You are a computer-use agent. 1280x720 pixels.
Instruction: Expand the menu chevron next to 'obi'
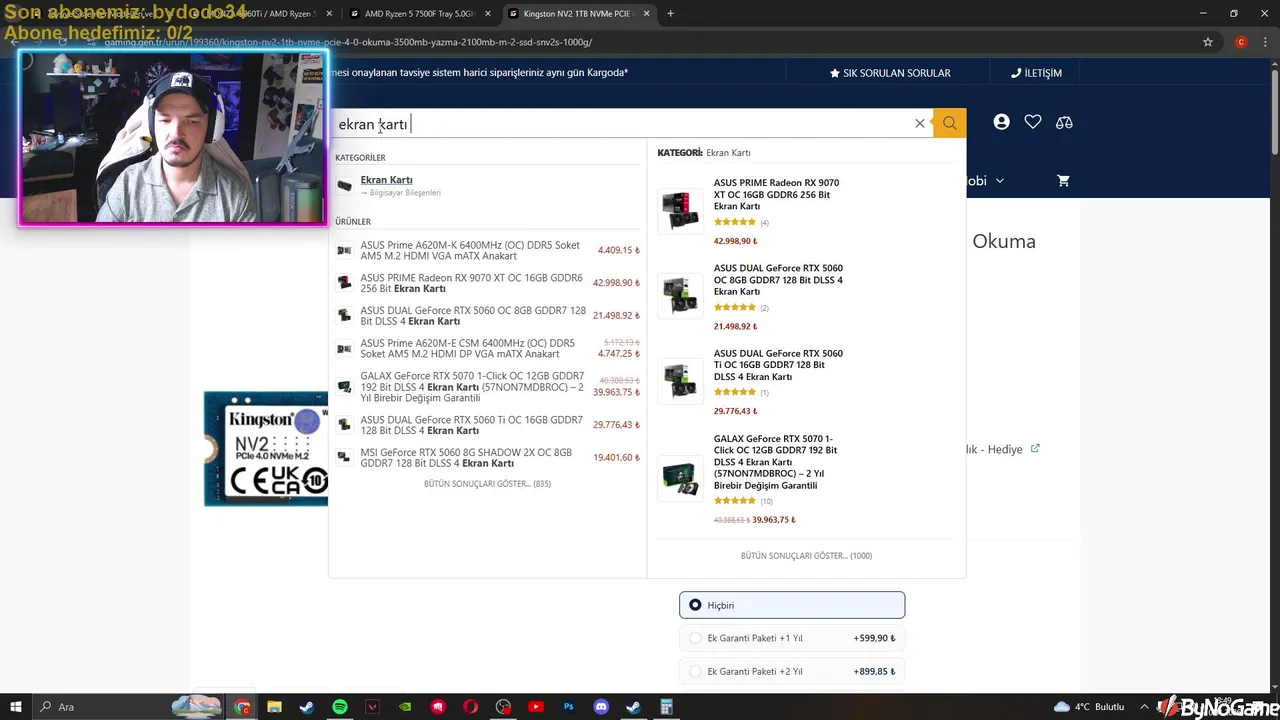click(1000, 181)
